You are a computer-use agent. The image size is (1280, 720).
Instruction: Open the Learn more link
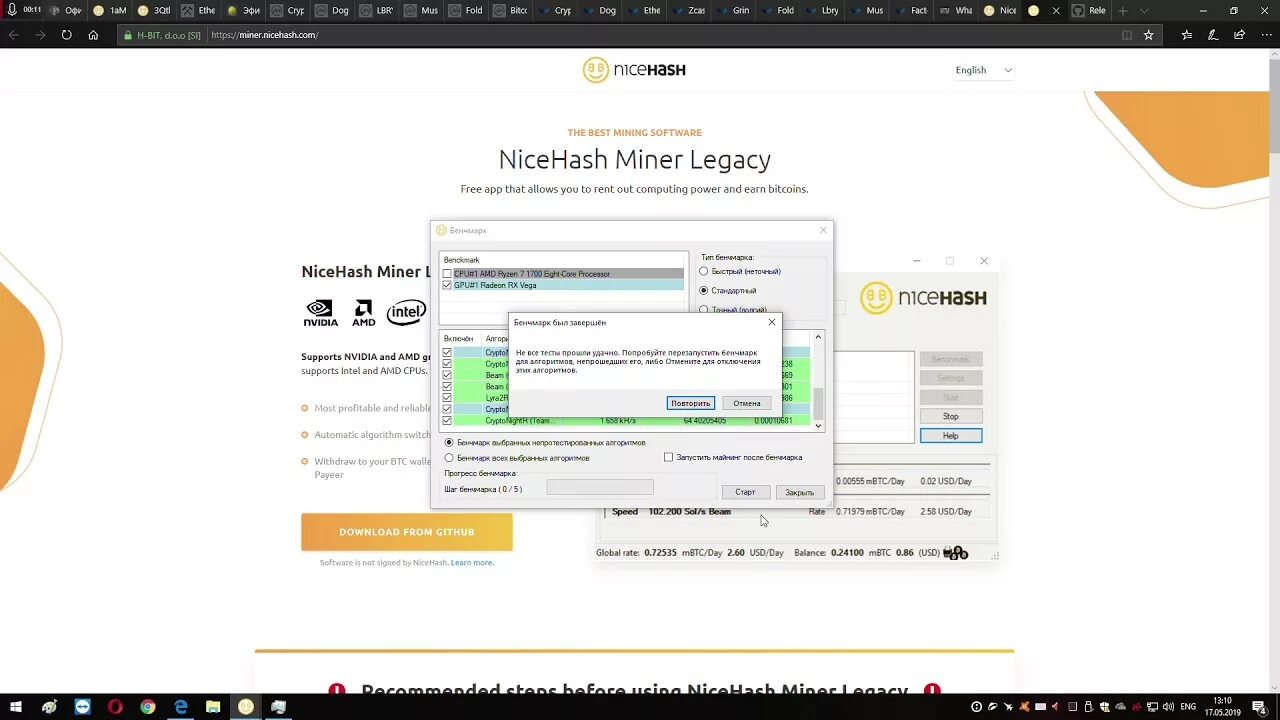(x=472, y=563)
